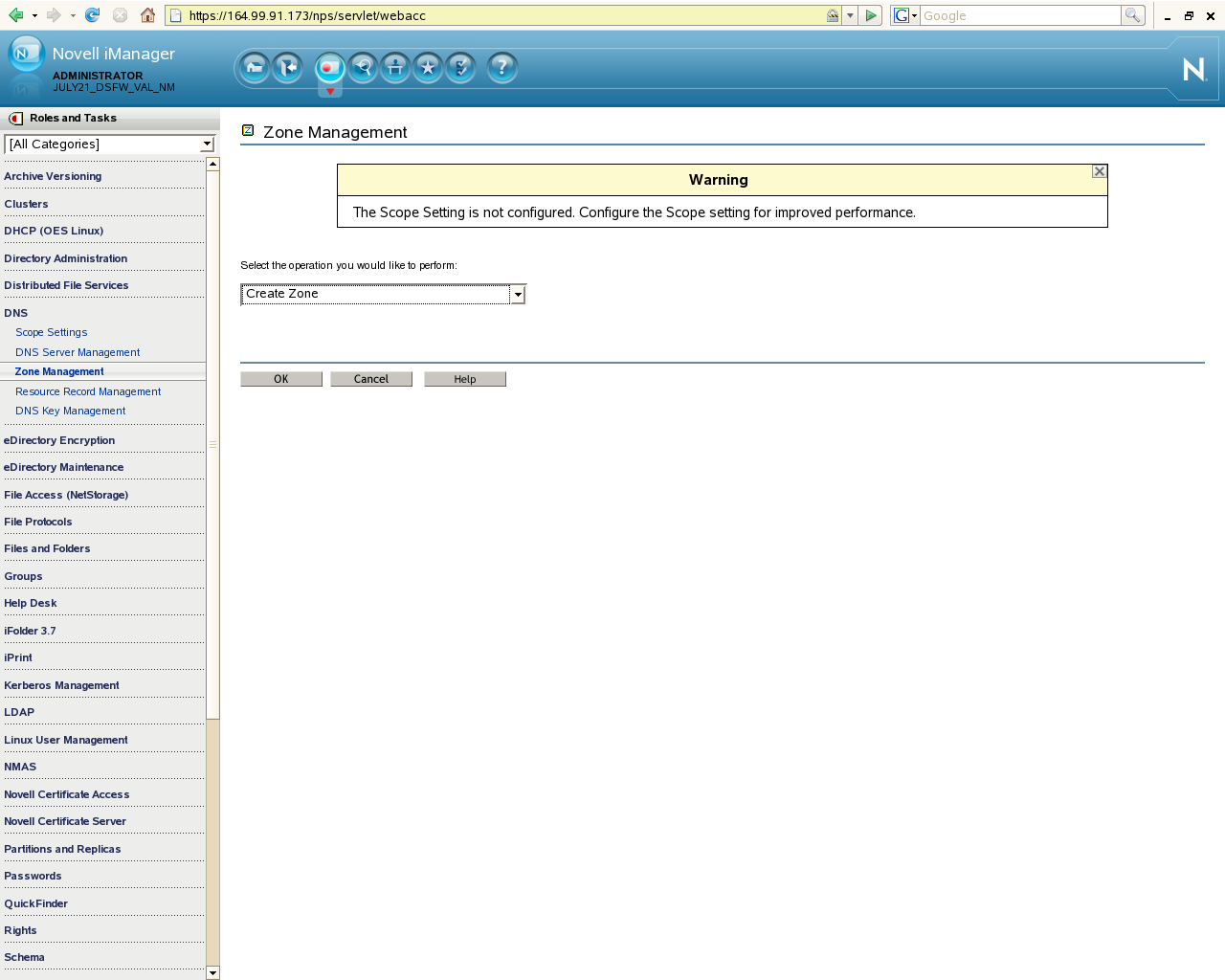Open Resource Record Management link
Image resolution: width=1225 pixels, height=980 pixels.
[x=88, y=391]
